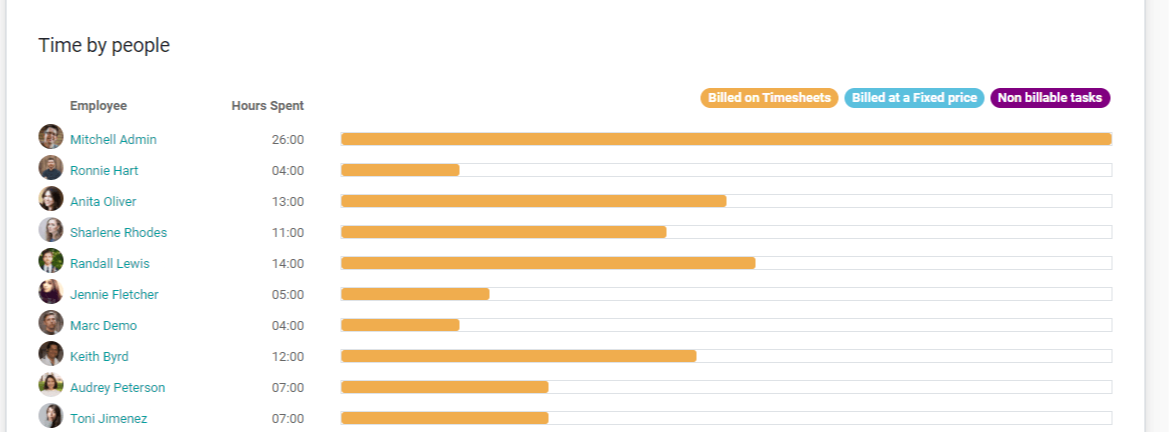This screenshot has height=432, width=1169.
Task: Click Marc Demo's avatar image
Action: pos(51,323)
